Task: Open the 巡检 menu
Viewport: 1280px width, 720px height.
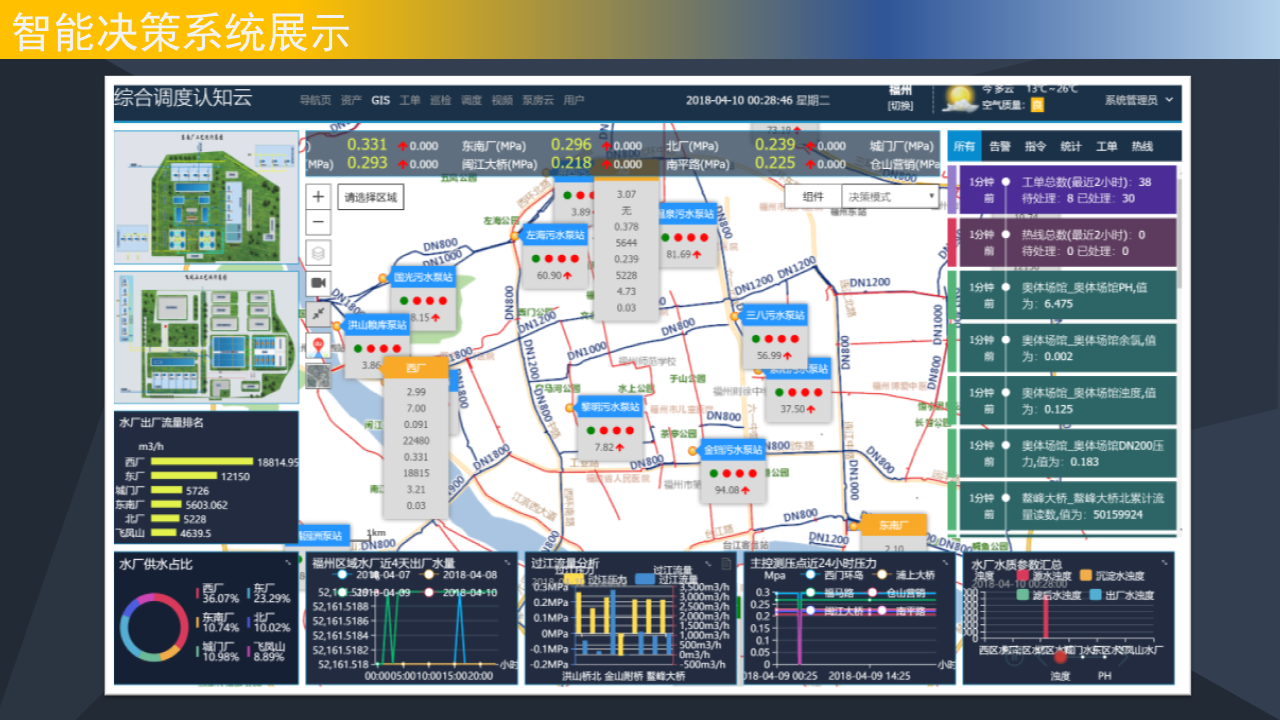Action: [x=440, y=100]
